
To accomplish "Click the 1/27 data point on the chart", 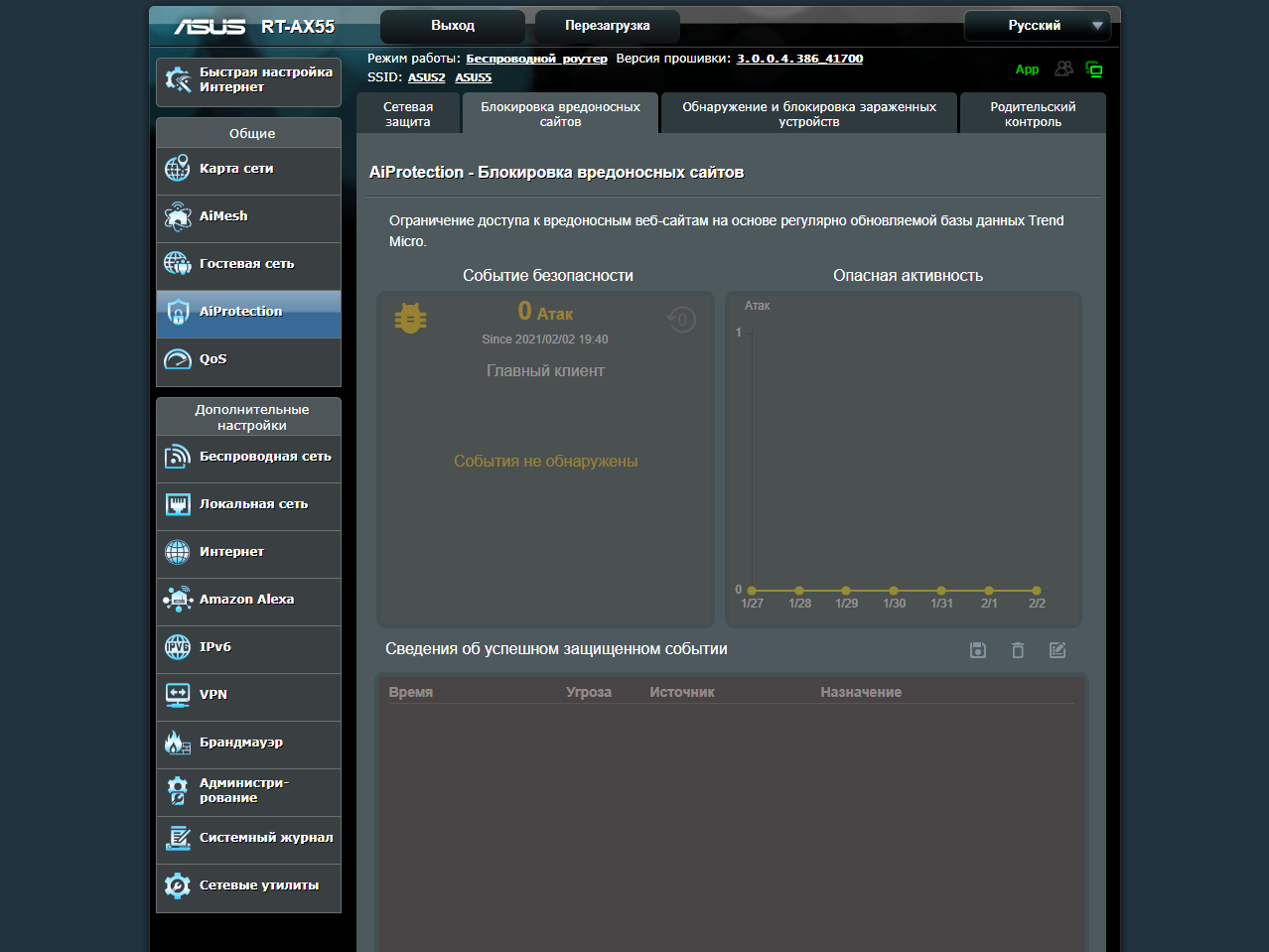I will [x=752, y=591].
